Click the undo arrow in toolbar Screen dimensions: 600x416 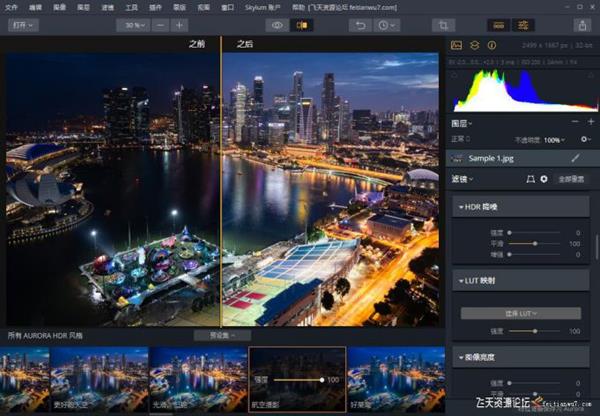(361, 24)
